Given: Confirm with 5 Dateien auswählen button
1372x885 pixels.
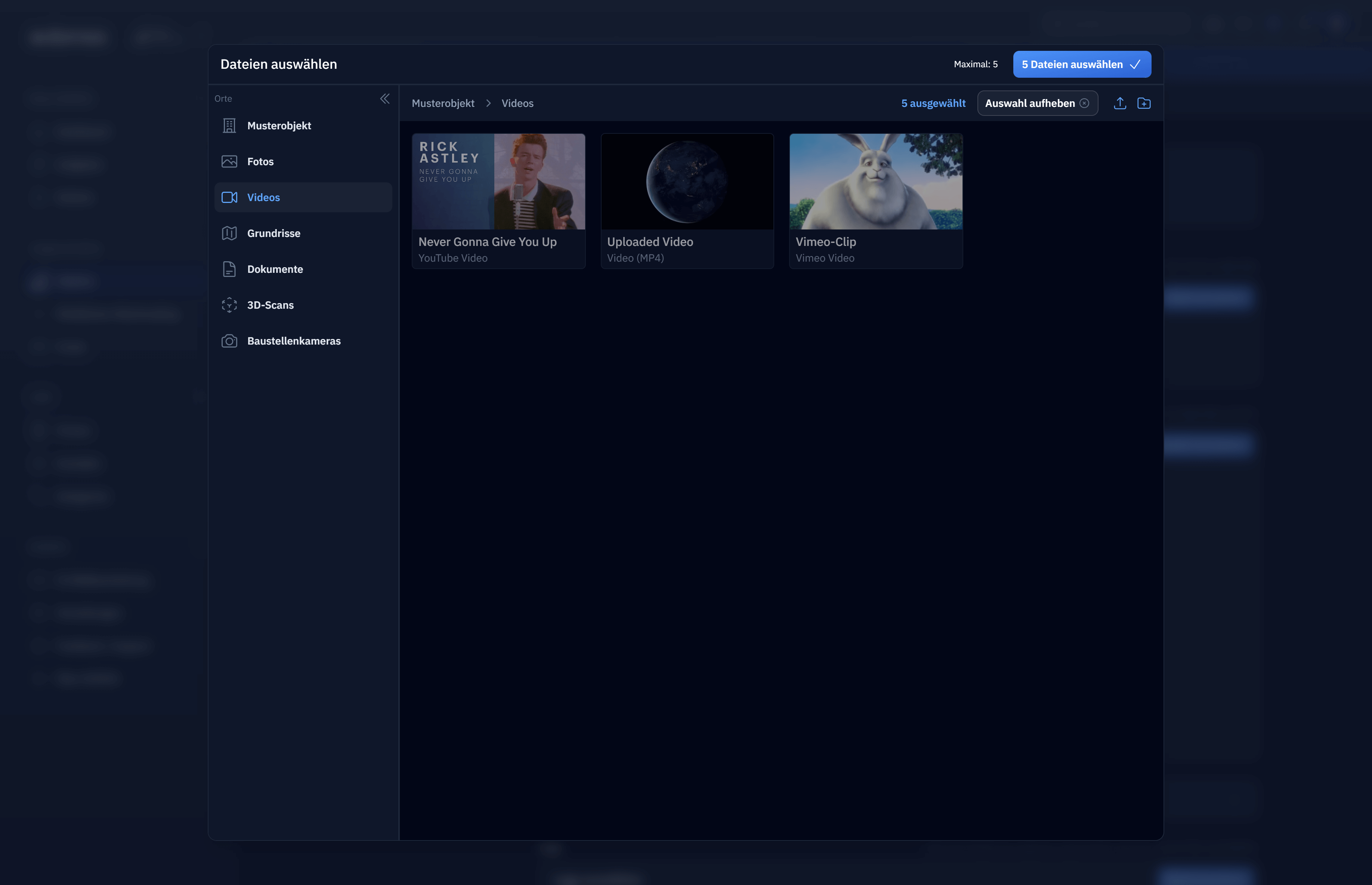Looking at the screenshot, I should coord(1081,64).
